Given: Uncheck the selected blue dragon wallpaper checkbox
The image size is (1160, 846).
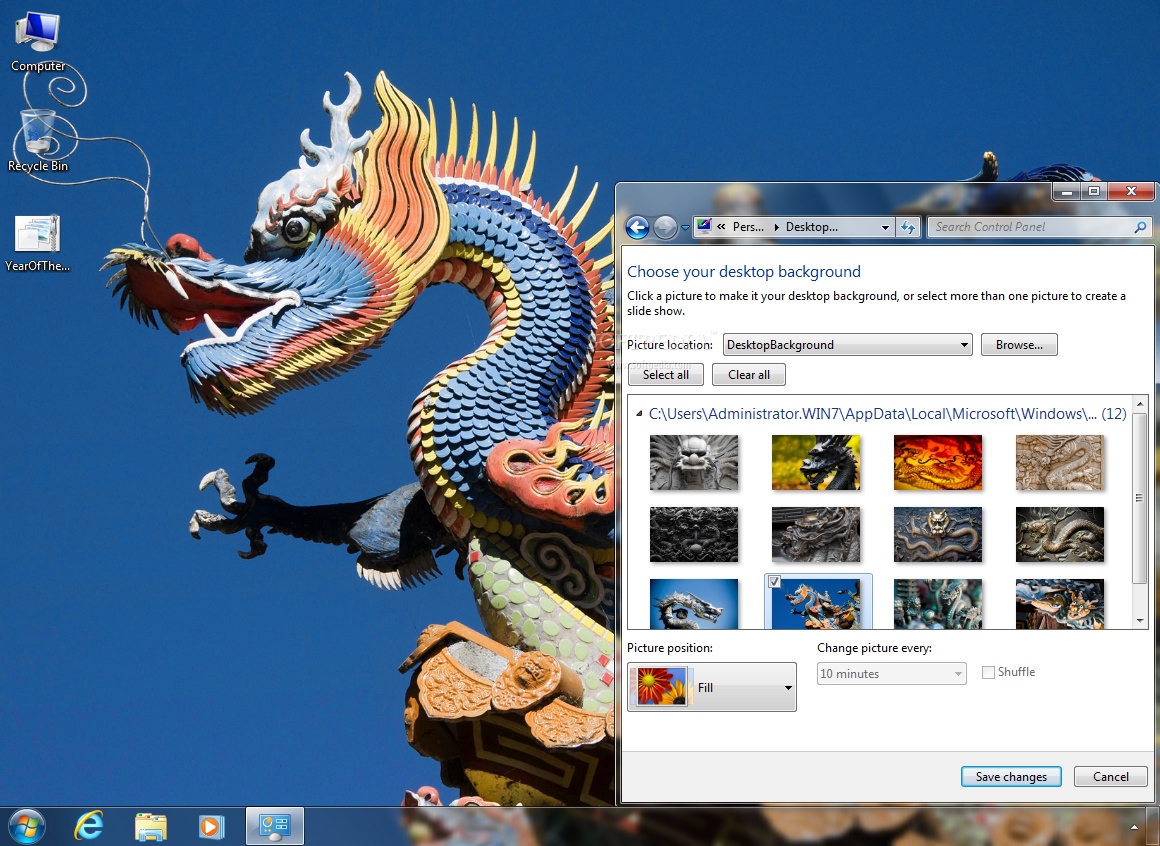Looking at the screenshot, I should click(774, 581).
